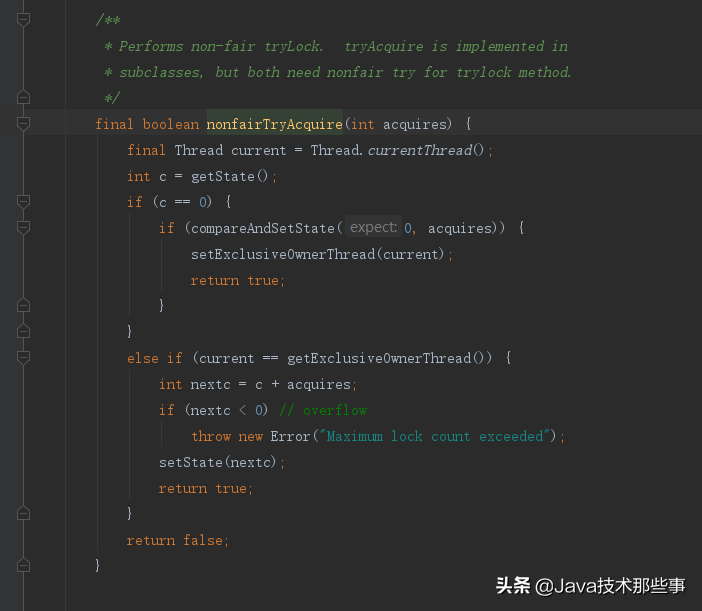Click the '// overflow' comment
The image size is (702, 611).
[323, 410]
